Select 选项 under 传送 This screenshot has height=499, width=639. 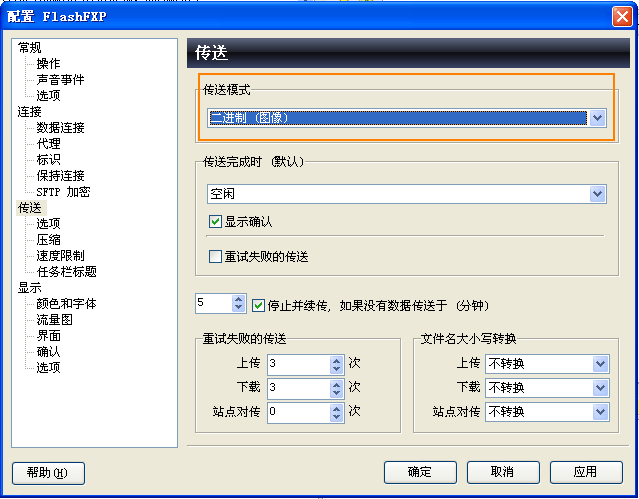[x=48, y=223]
